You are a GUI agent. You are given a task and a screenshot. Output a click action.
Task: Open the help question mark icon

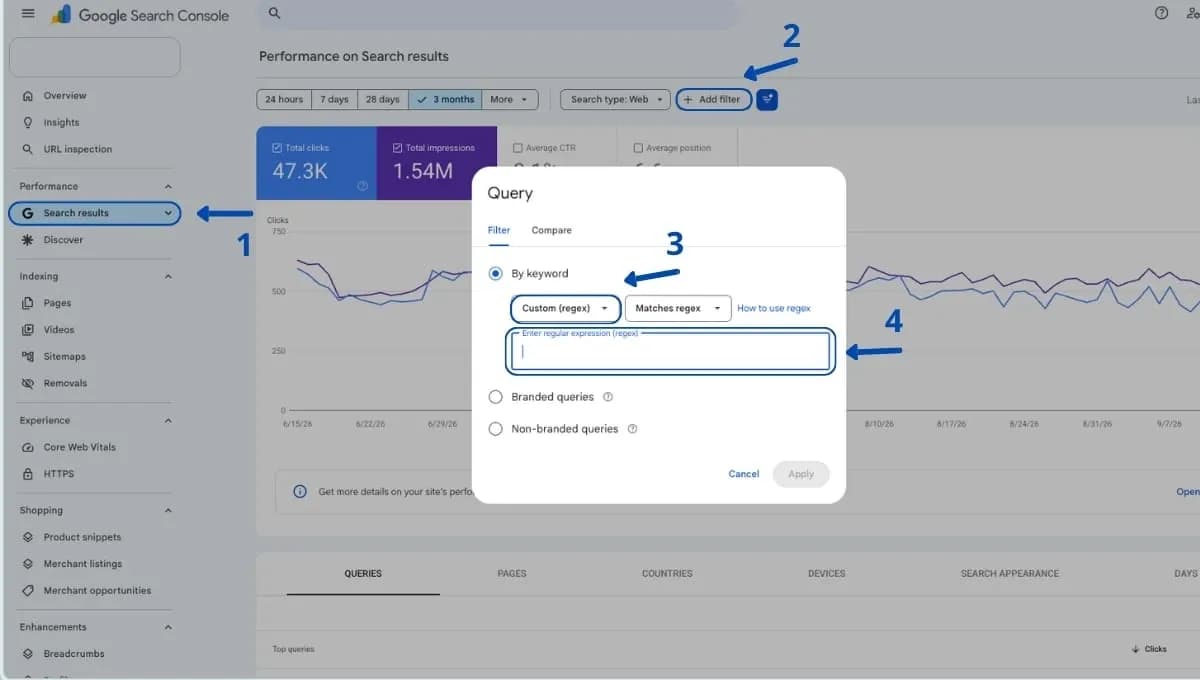(1161, 13)
